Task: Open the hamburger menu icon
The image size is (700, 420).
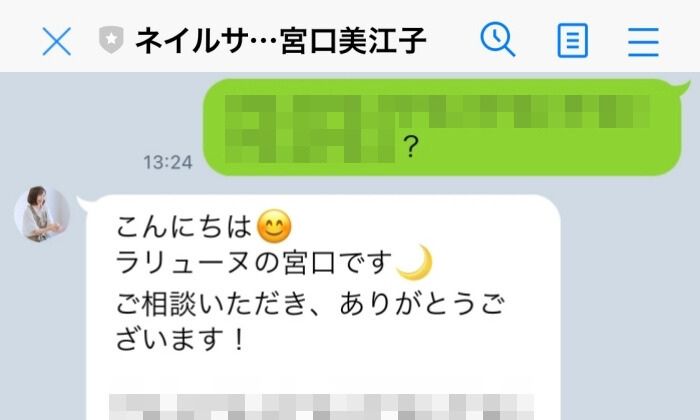Action: [x=643, y=42]
